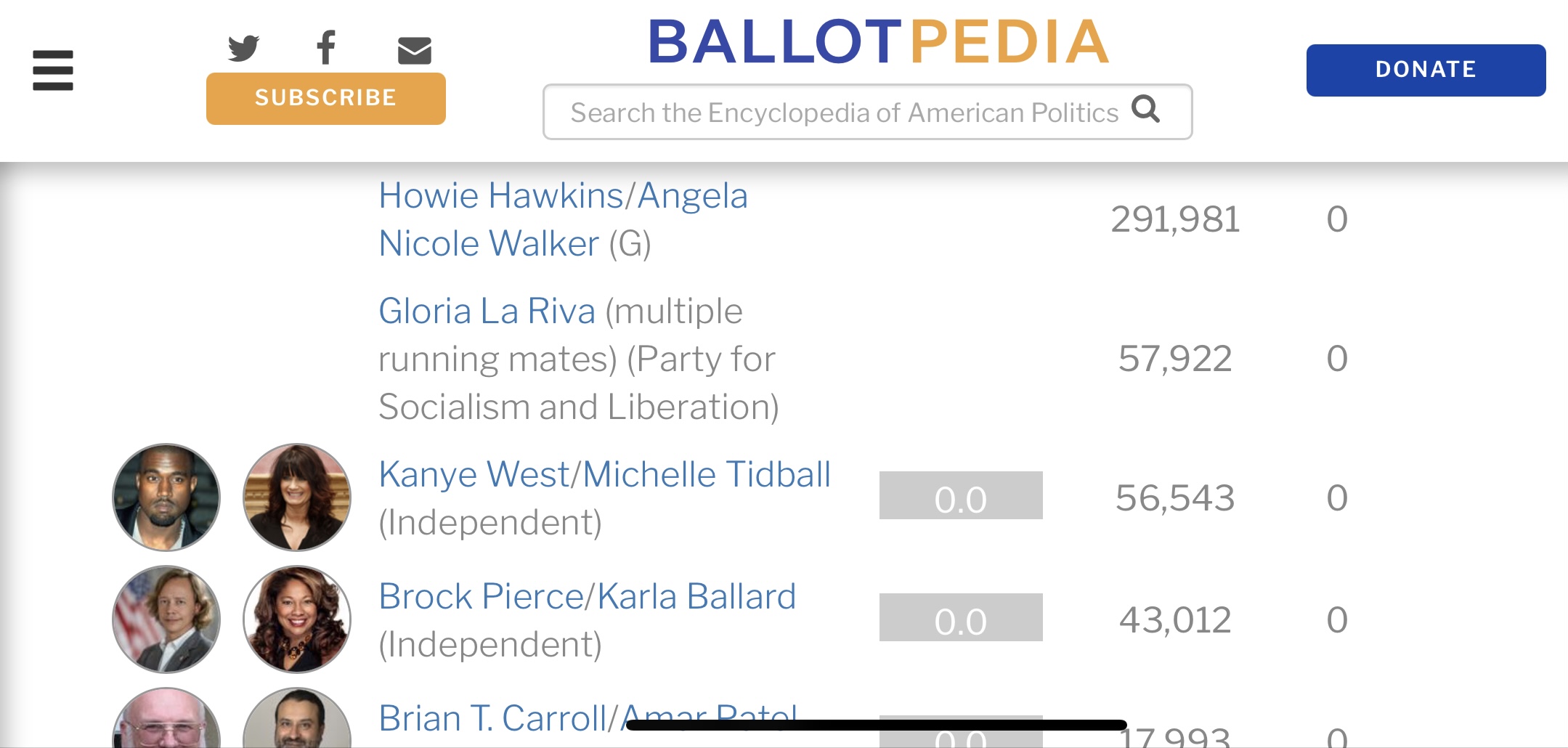Open Ballotpedia's Twitter page icon
This screenshot has height=748, width=1568.
pos(243,49)
